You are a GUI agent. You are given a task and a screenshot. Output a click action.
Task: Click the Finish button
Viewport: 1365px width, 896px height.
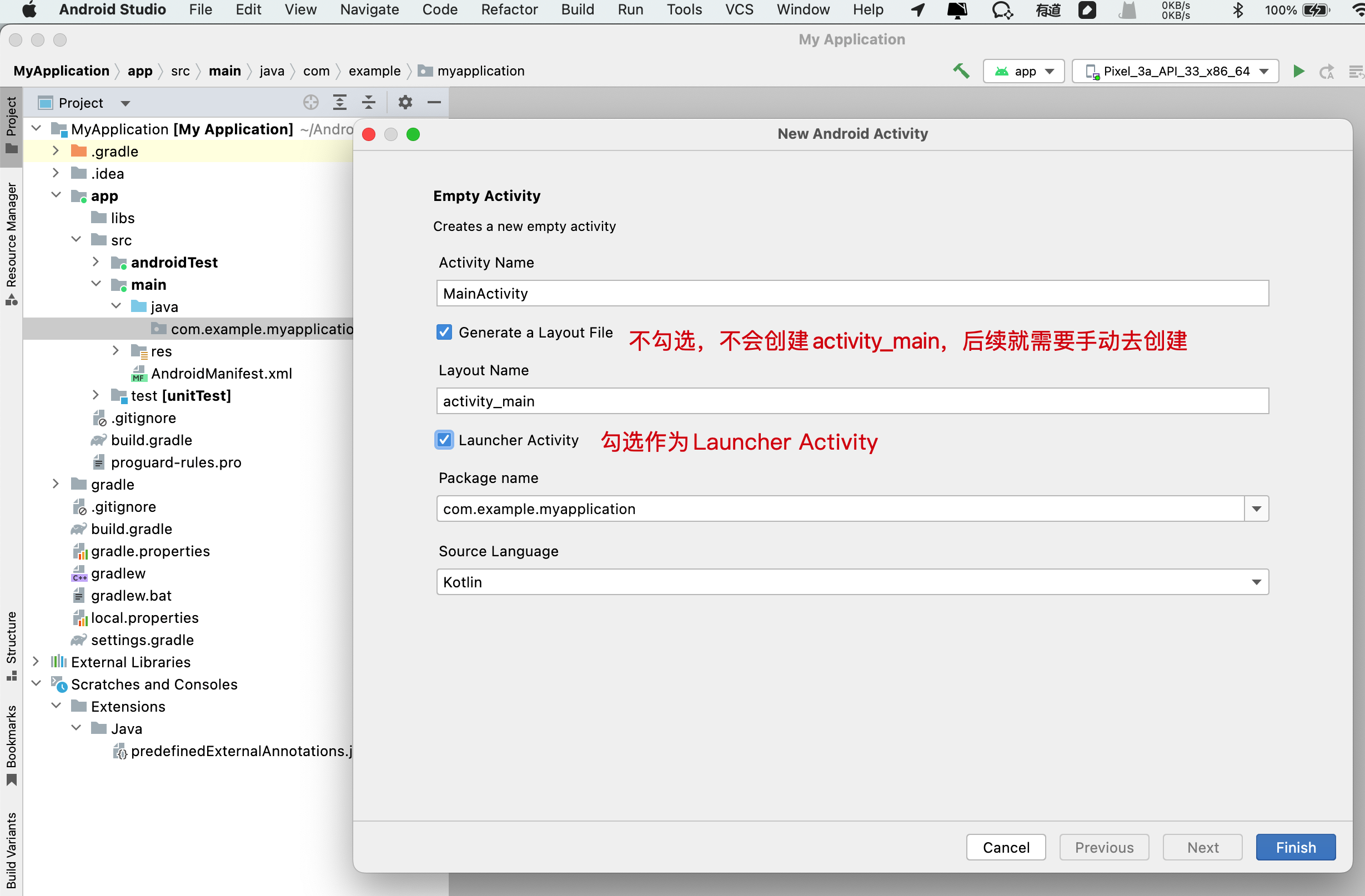tap(1296, 847)
